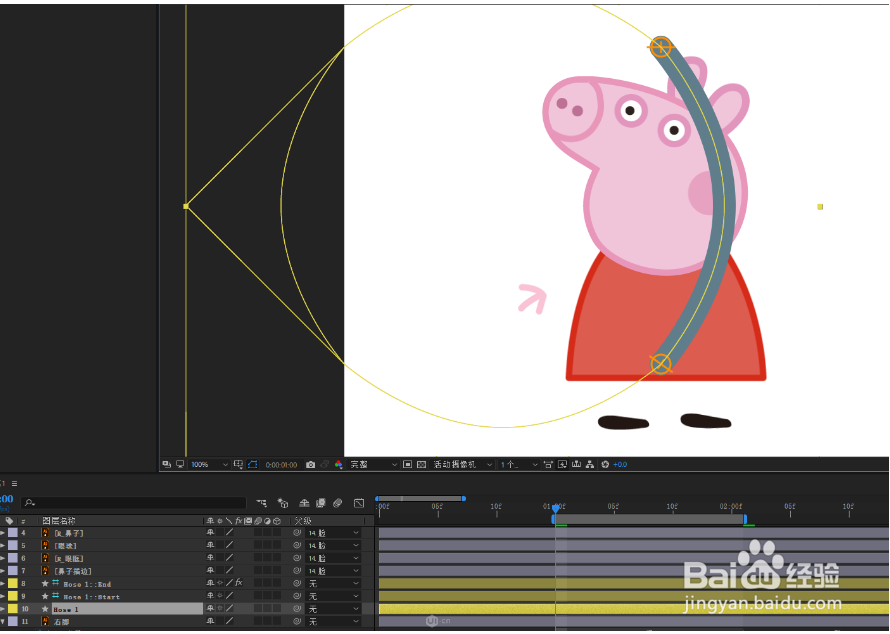Open parent dropdown of layer 7
890x634 pixels.
pos(334,570)
